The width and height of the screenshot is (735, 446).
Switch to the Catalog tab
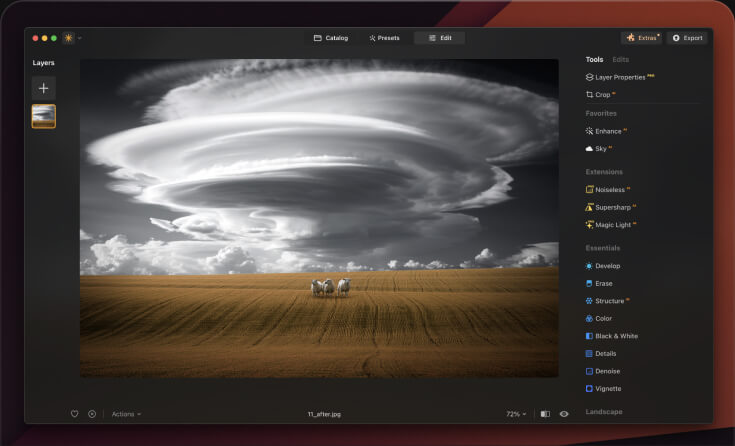tap(331, 38)
